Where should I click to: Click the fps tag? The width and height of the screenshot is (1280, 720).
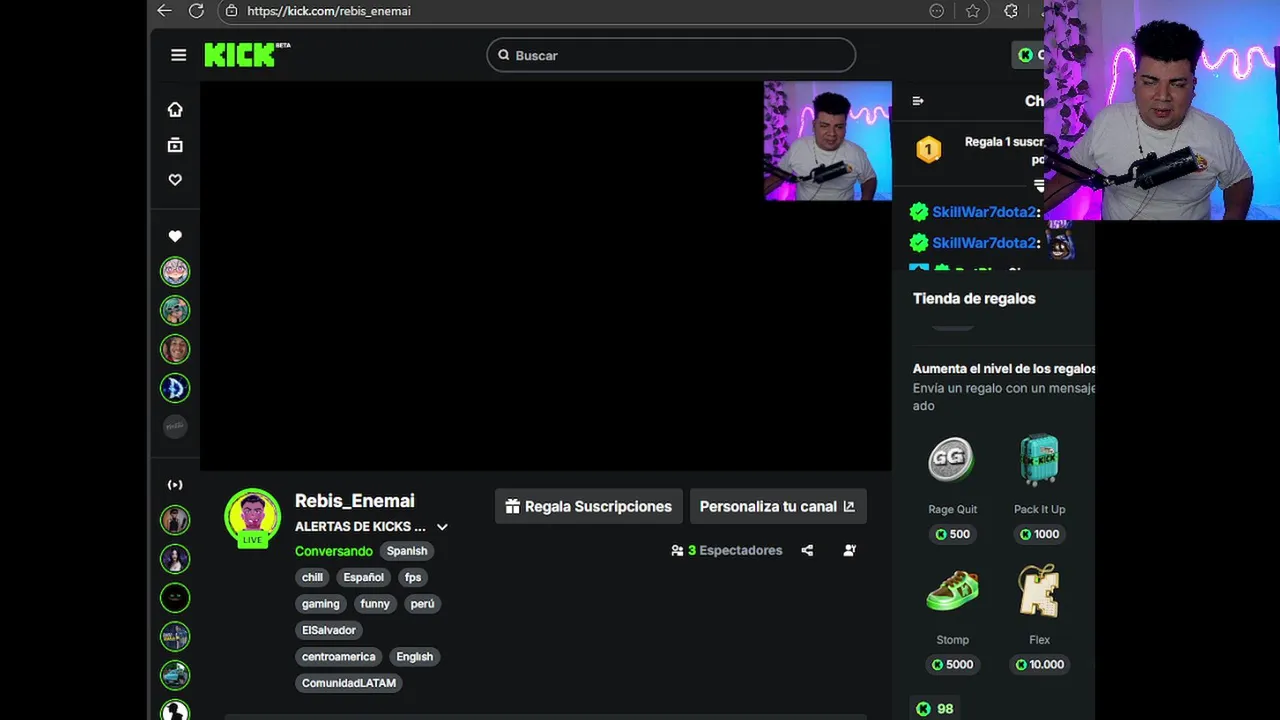pyautogui.click(x=413, y=577)
